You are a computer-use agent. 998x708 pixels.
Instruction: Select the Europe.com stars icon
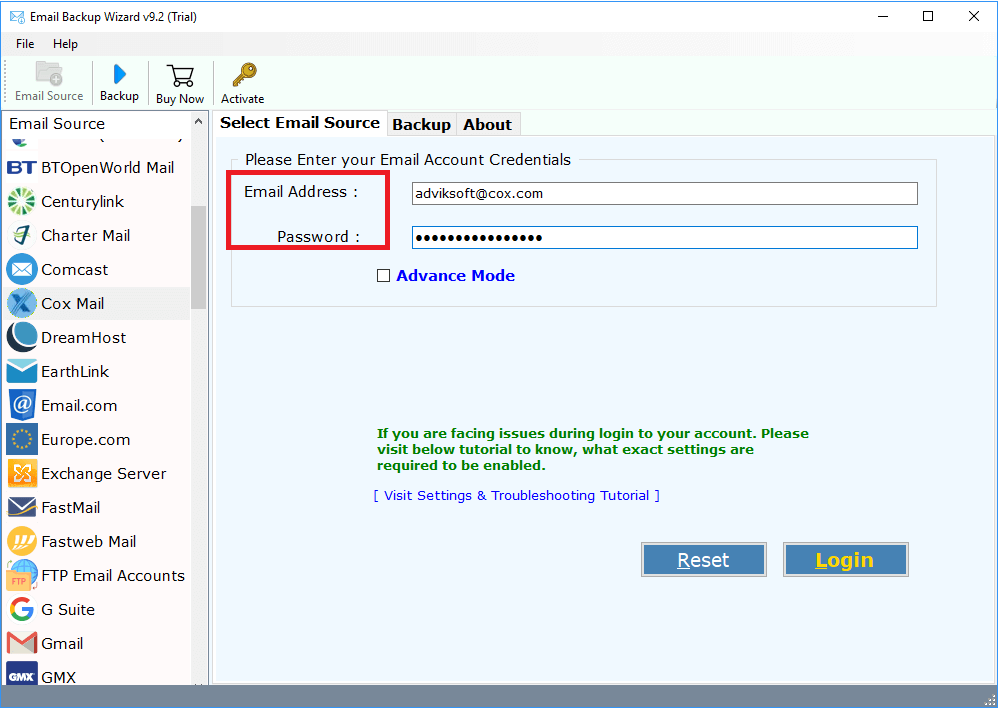pyautogui.click(x=22, y=439)
